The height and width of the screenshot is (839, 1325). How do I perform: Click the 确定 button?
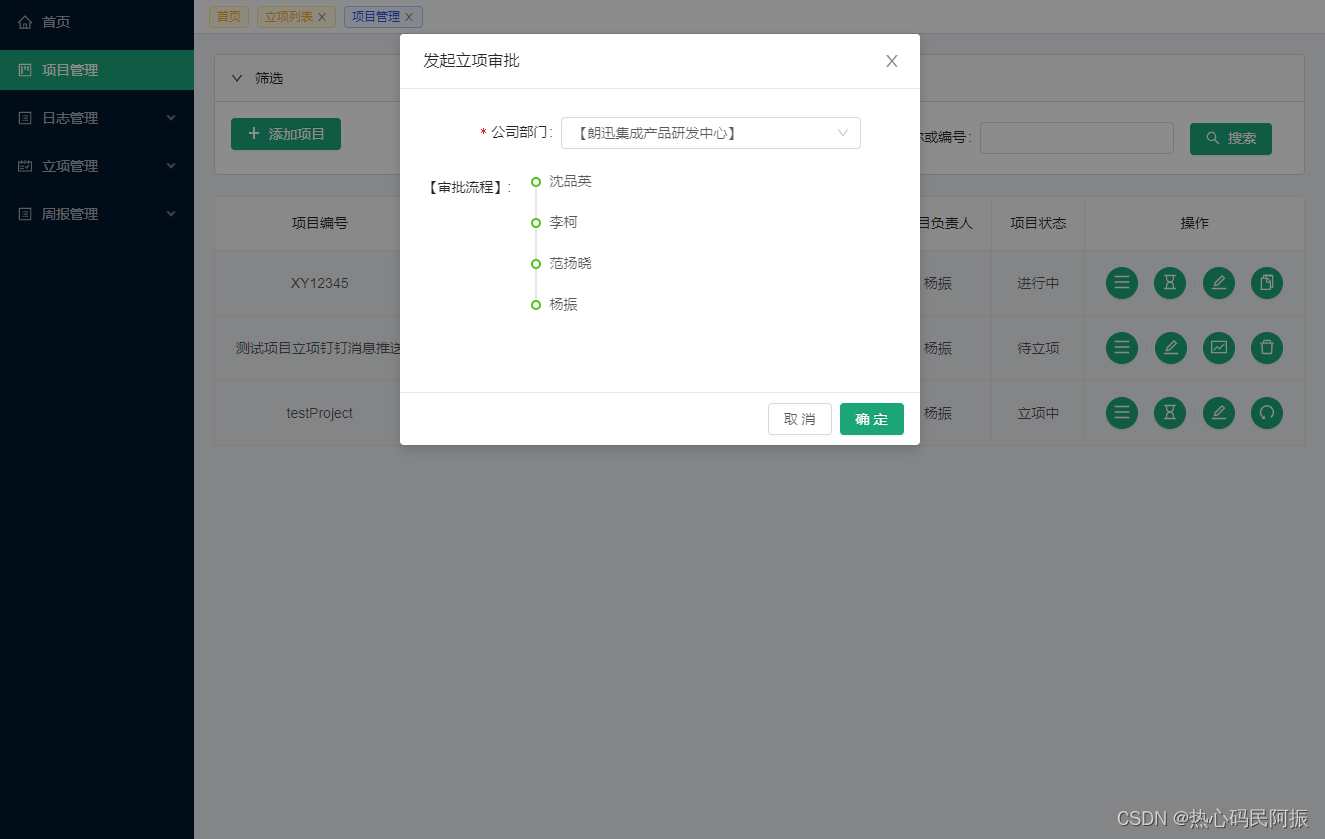[x=872, y=419]
